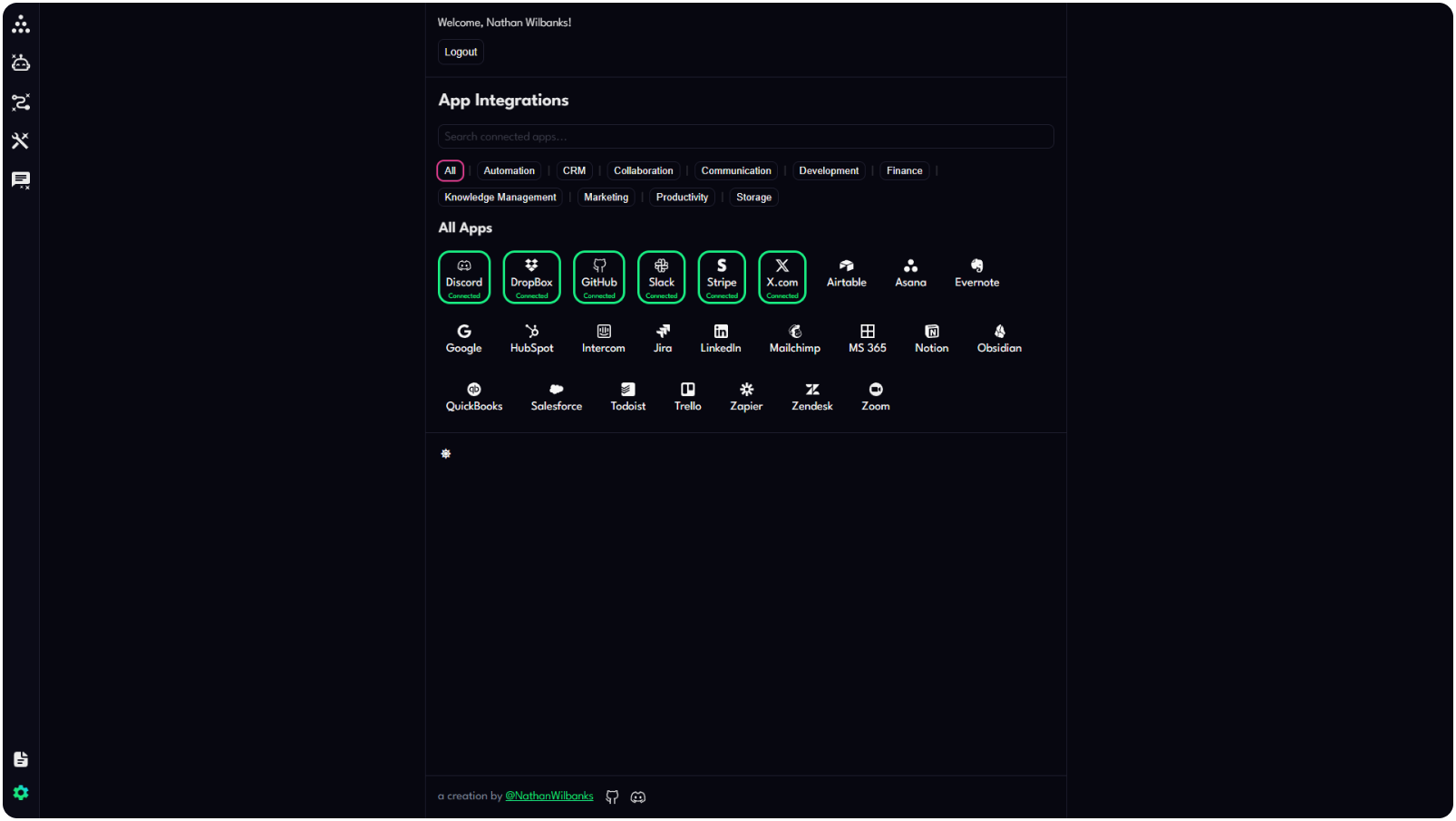
Task: Click the small gear icon below apps
Action: pyautogui.click(x=446, y=454)
